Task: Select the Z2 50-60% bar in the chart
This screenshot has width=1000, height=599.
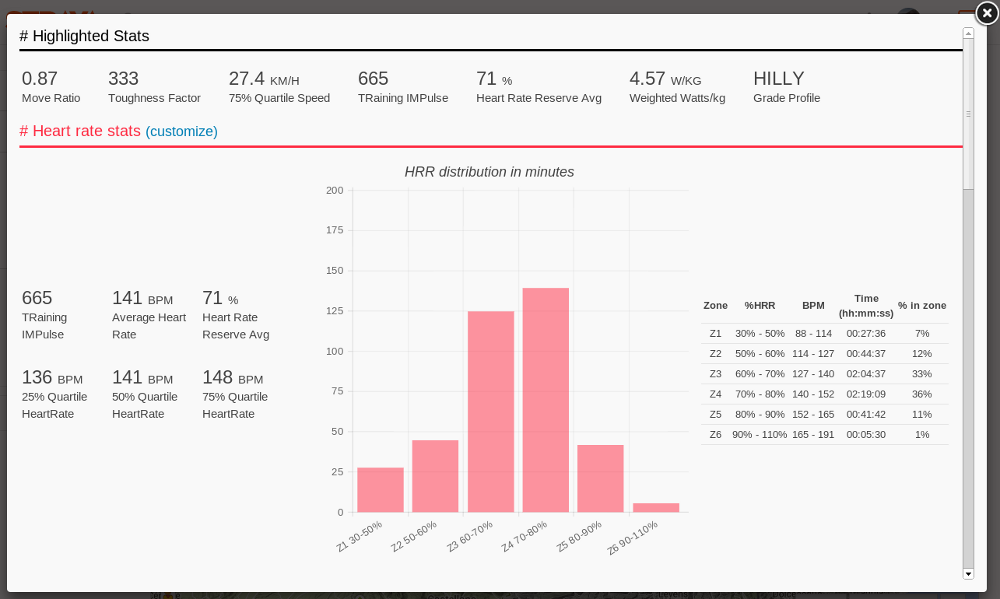Action: (435, 476)
